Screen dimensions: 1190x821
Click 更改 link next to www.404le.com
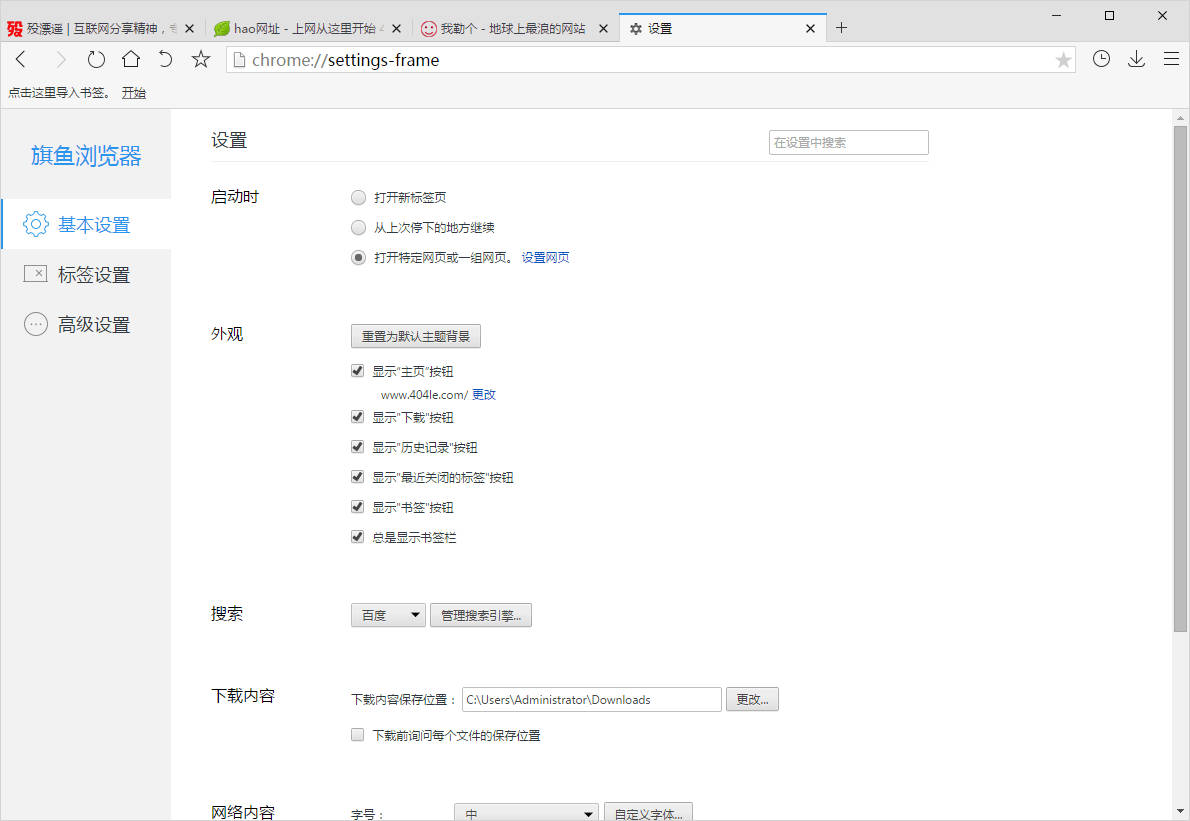[483, 395]
